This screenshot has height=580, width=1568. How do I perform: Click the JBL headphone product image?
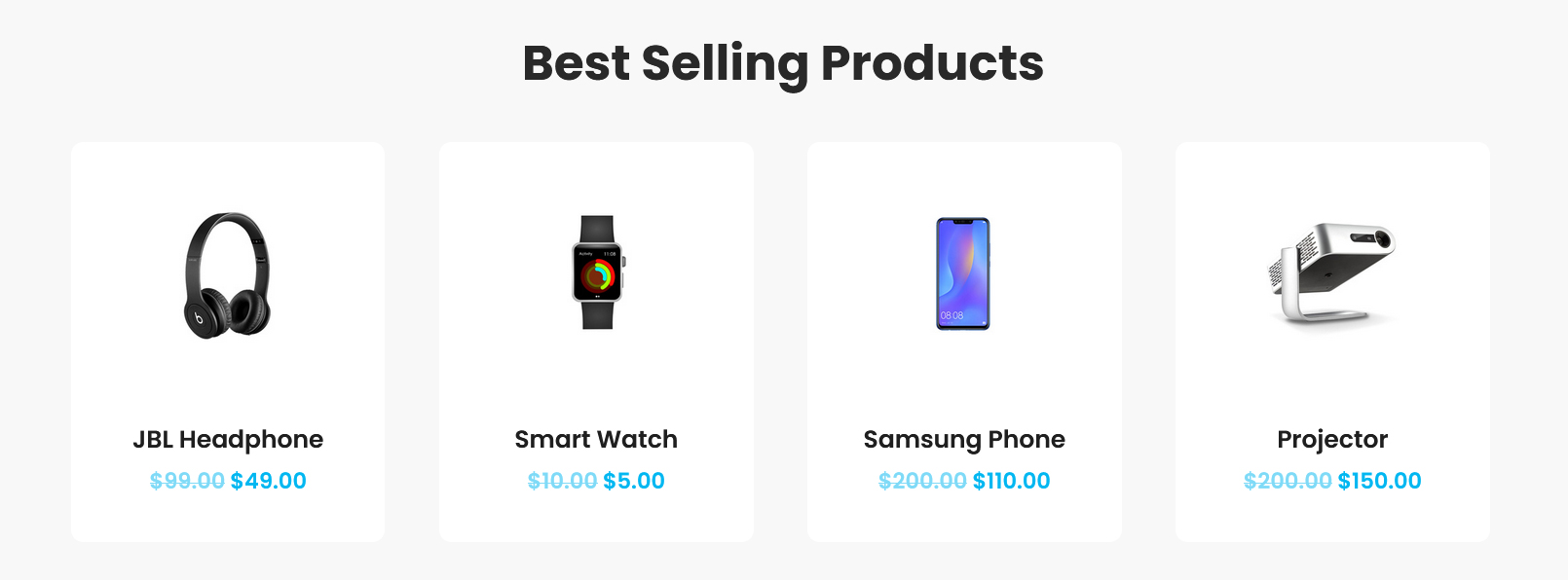228,275
